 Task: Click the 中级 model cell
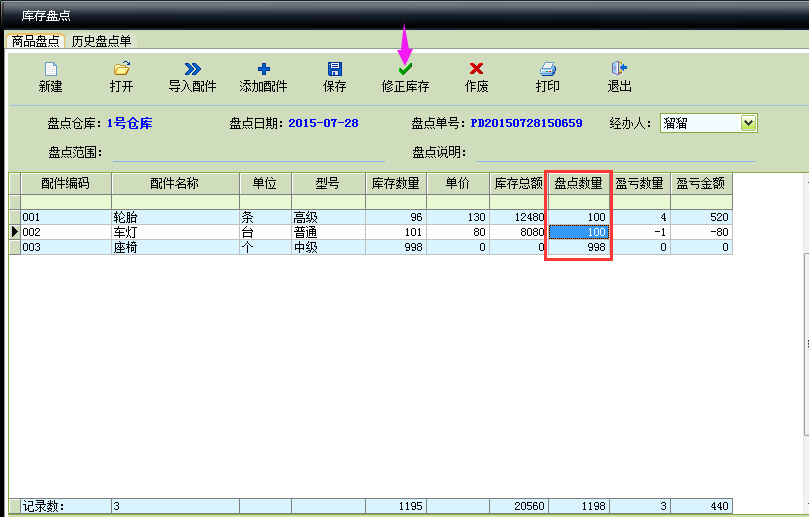(328, 247)
